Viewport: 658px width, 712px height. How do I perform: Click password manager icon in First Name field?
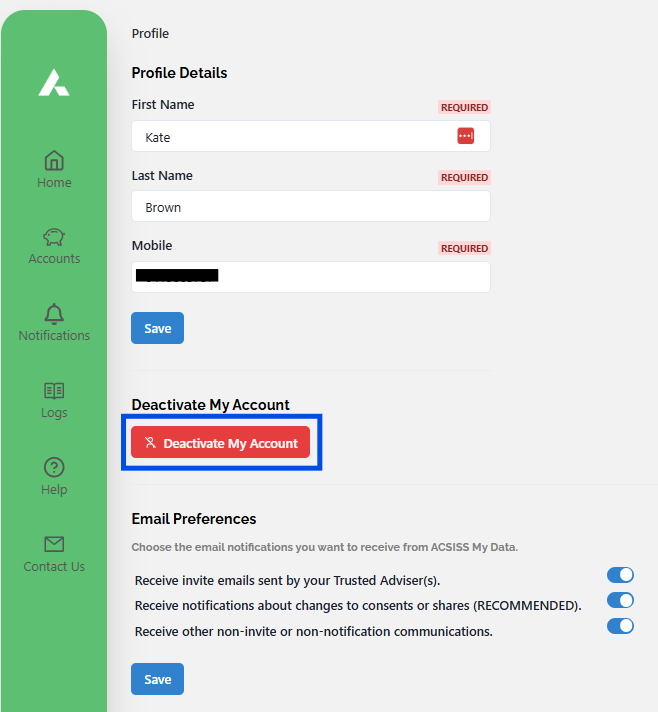(x=465, y=136)
